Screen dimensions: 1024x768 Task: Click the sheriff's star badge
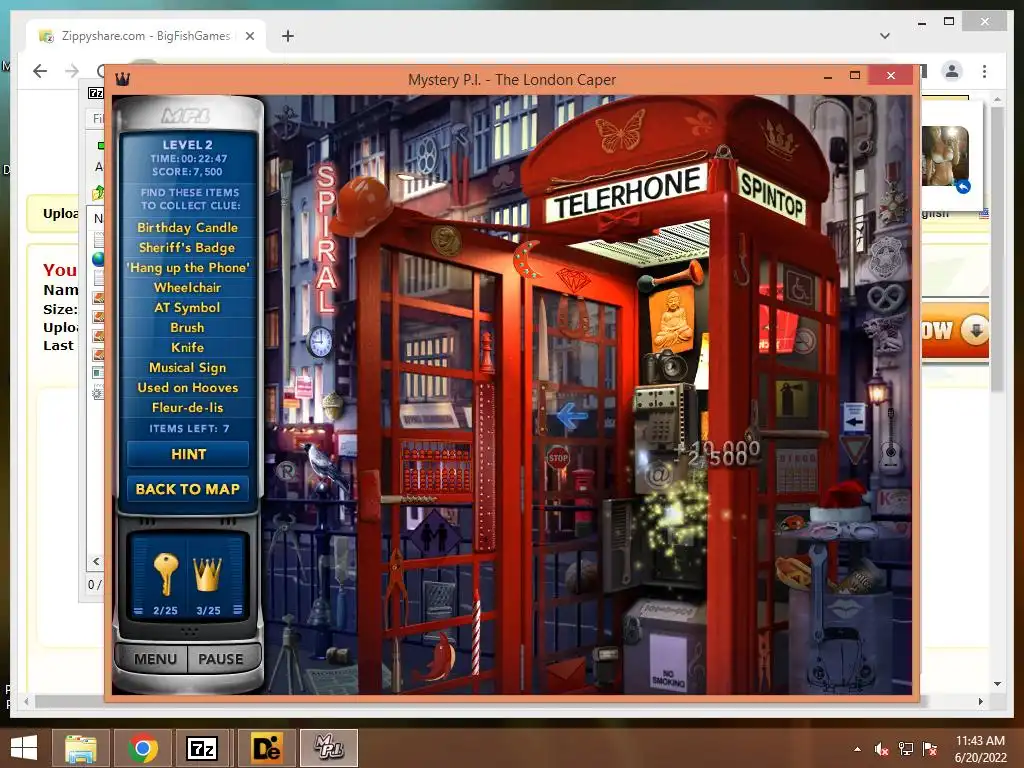(x=887, y=257)
